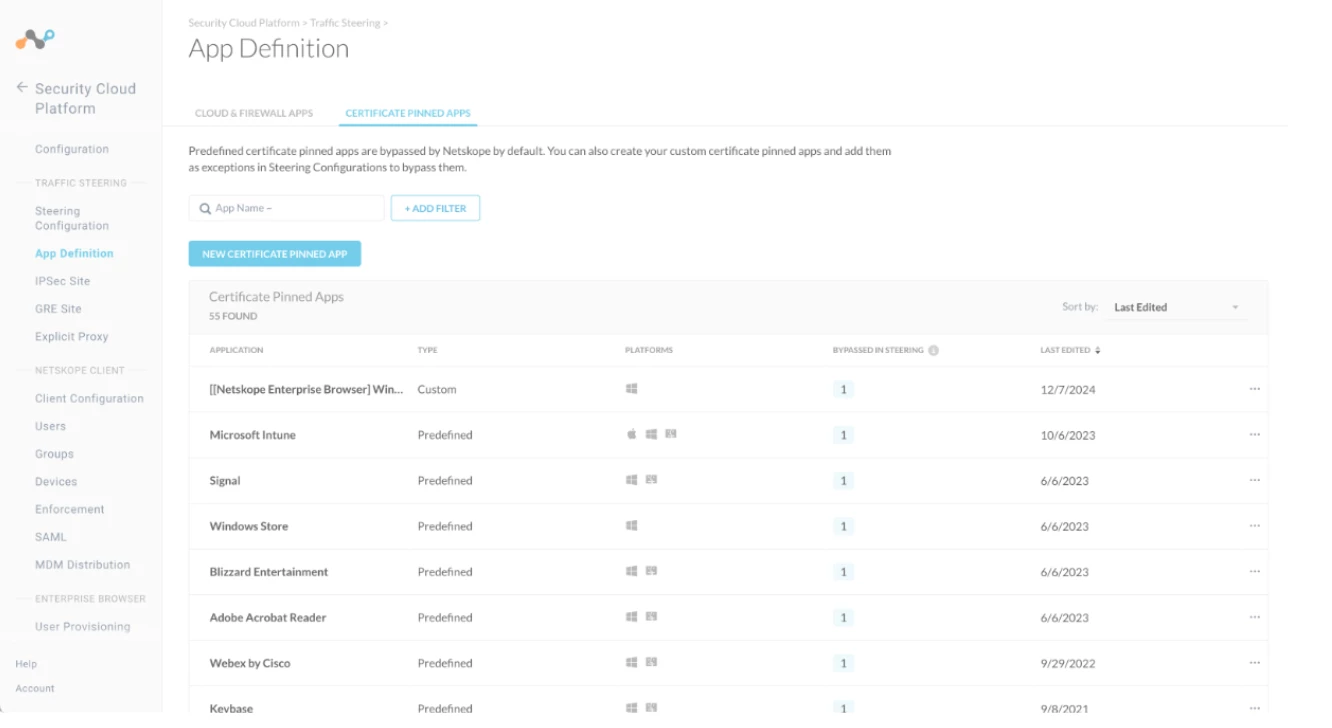Viewport: 1332px width, 728px height.
Task: Click info icon next to Bypassed in Steering
Action: (933, 351)
